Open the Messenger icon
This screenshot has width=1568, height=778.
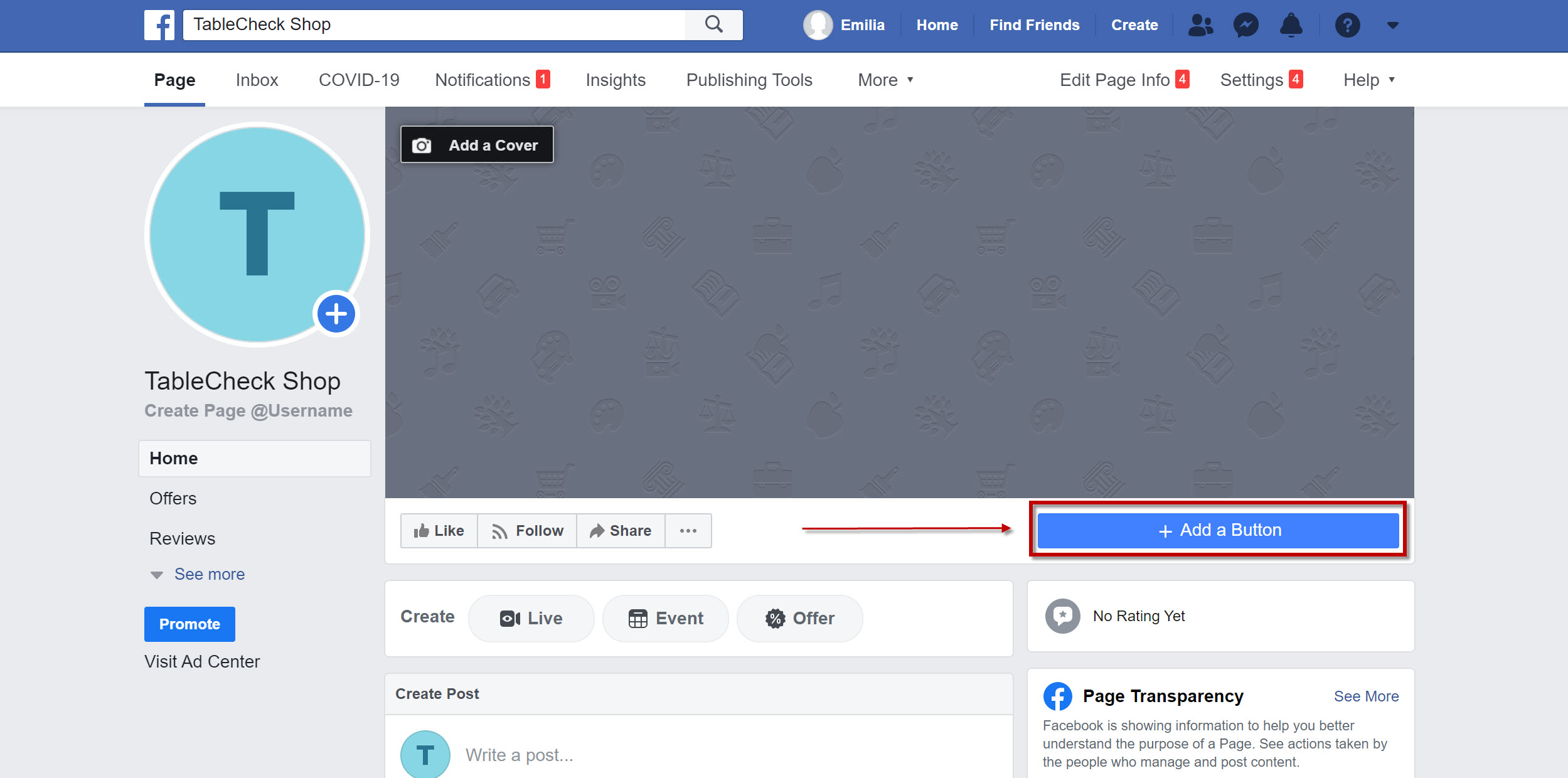1246,25
